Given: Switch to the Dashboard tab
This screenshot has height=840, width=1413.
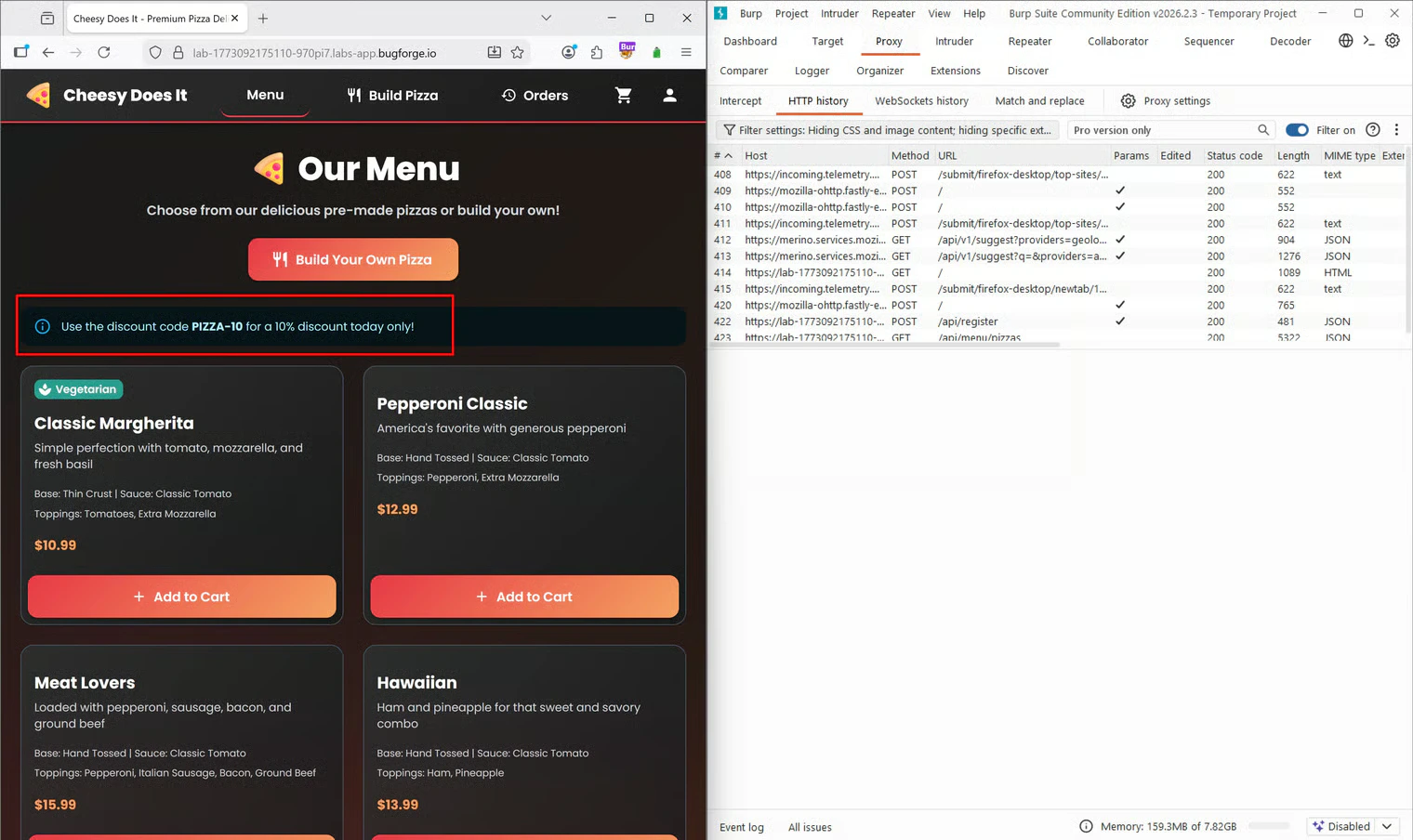Looking at the screenshot, I should [750, 41].
